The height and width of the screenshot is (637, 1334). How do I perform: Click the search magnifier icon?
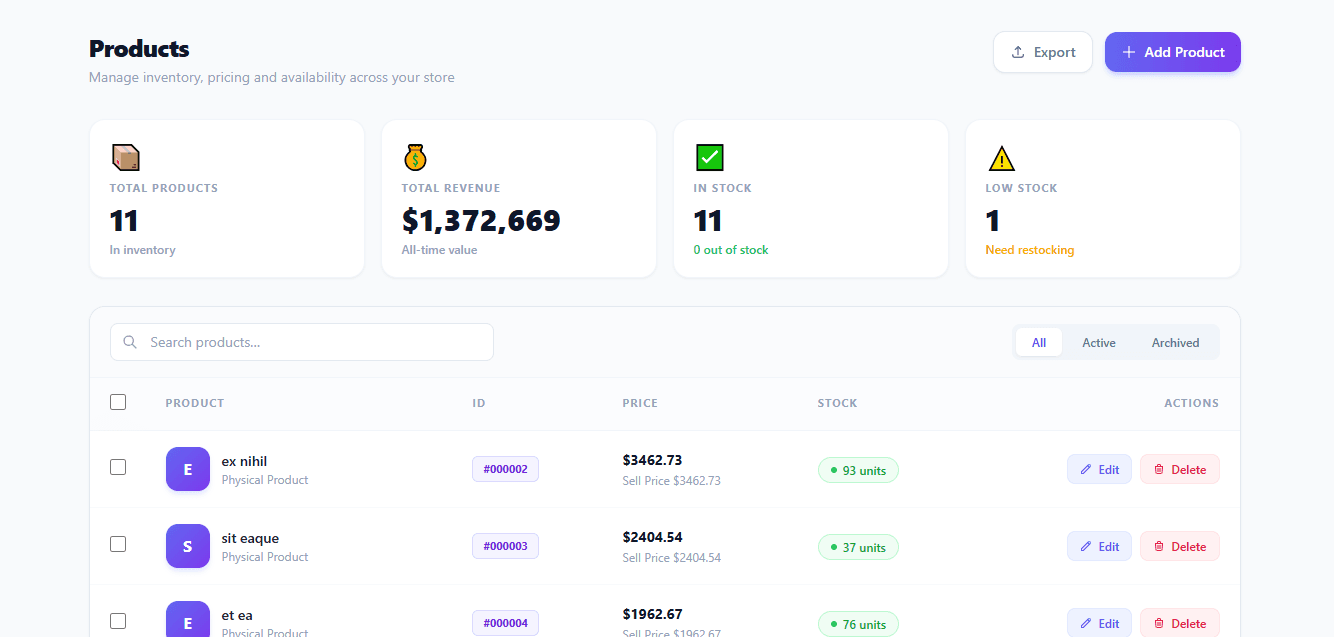(x=130, y=341)
